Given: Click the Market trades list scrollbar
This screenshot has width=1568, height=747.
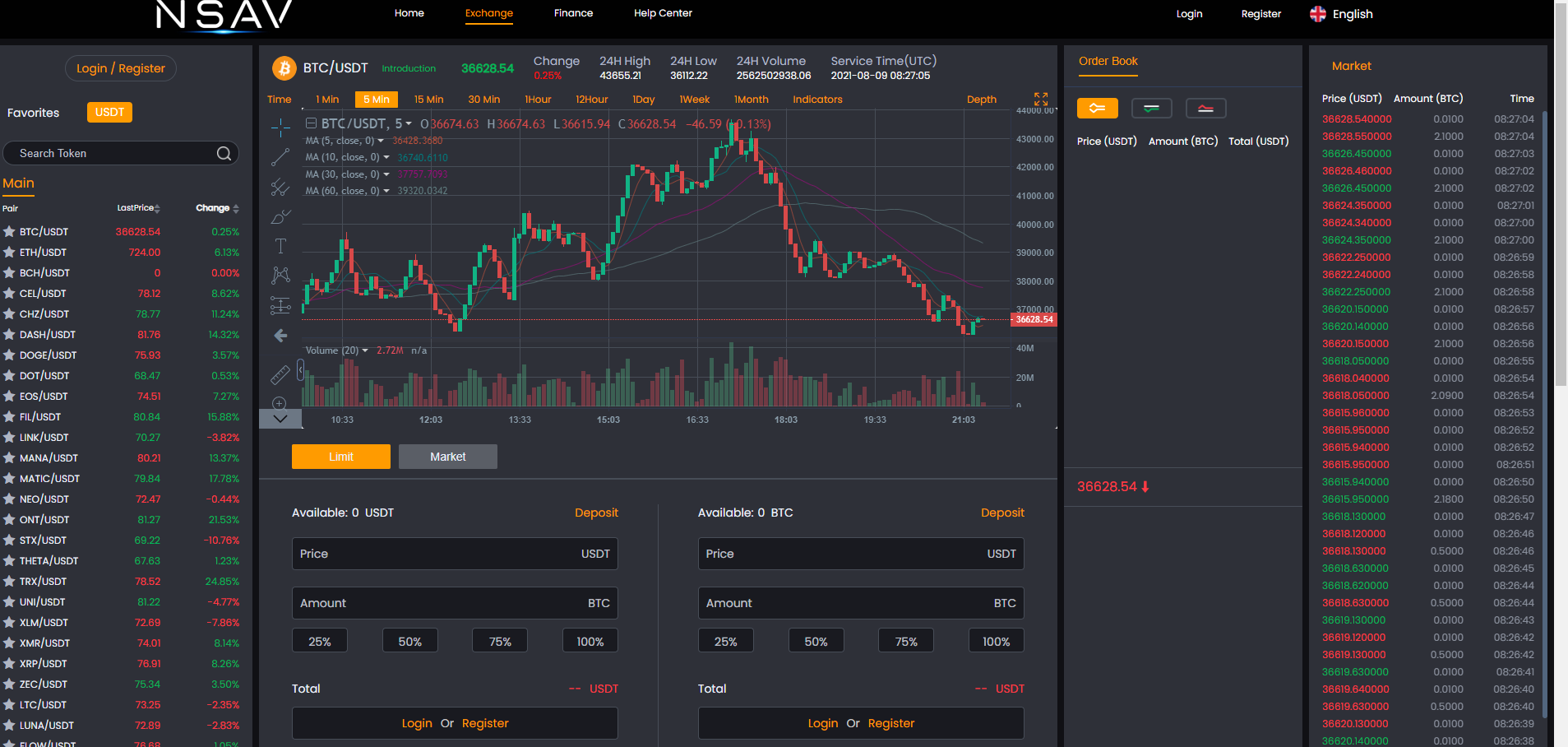Looking at the screenshot, I should [x=1543, y=411].
